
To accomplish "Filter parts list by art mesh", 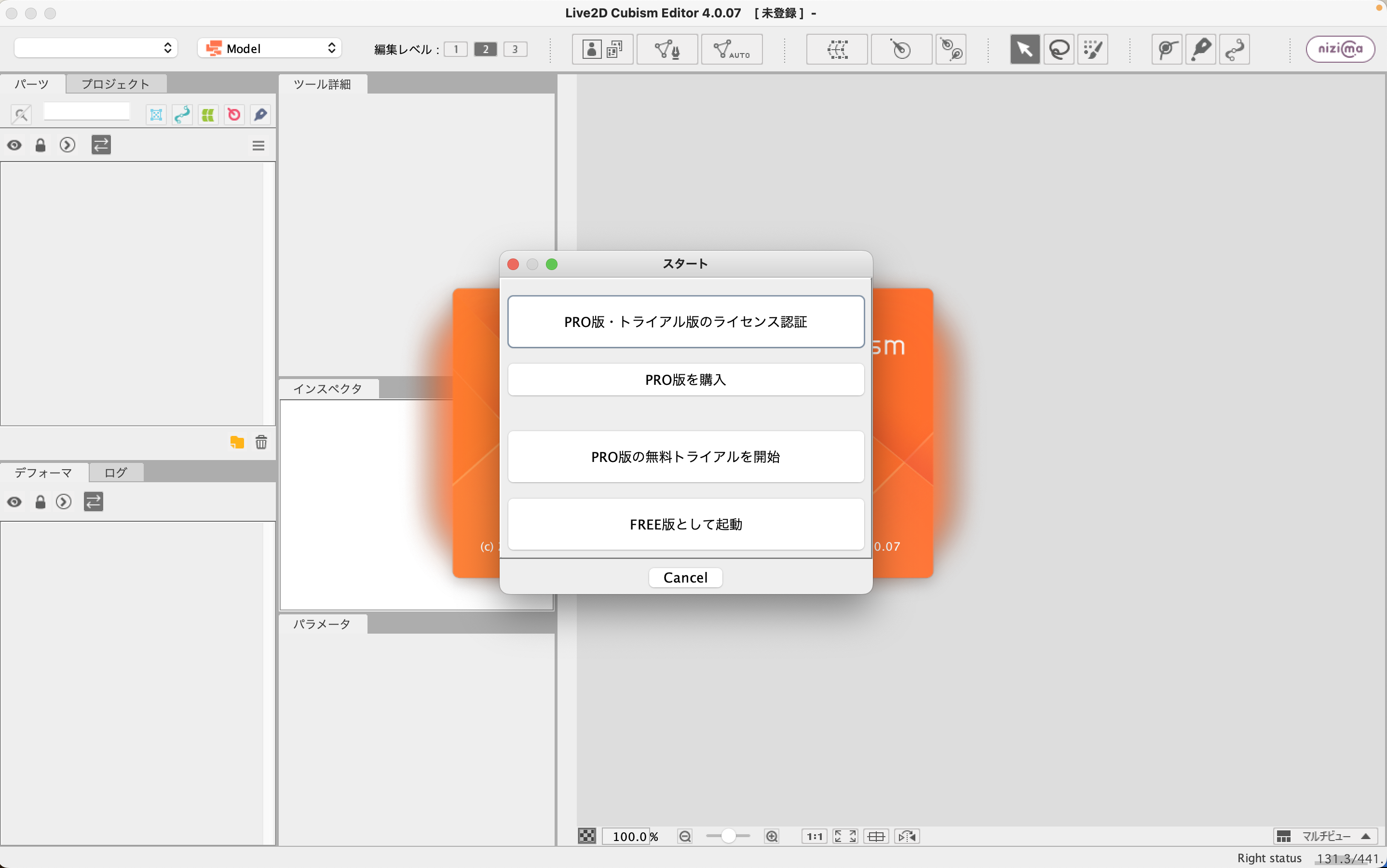I will (156, 114).
